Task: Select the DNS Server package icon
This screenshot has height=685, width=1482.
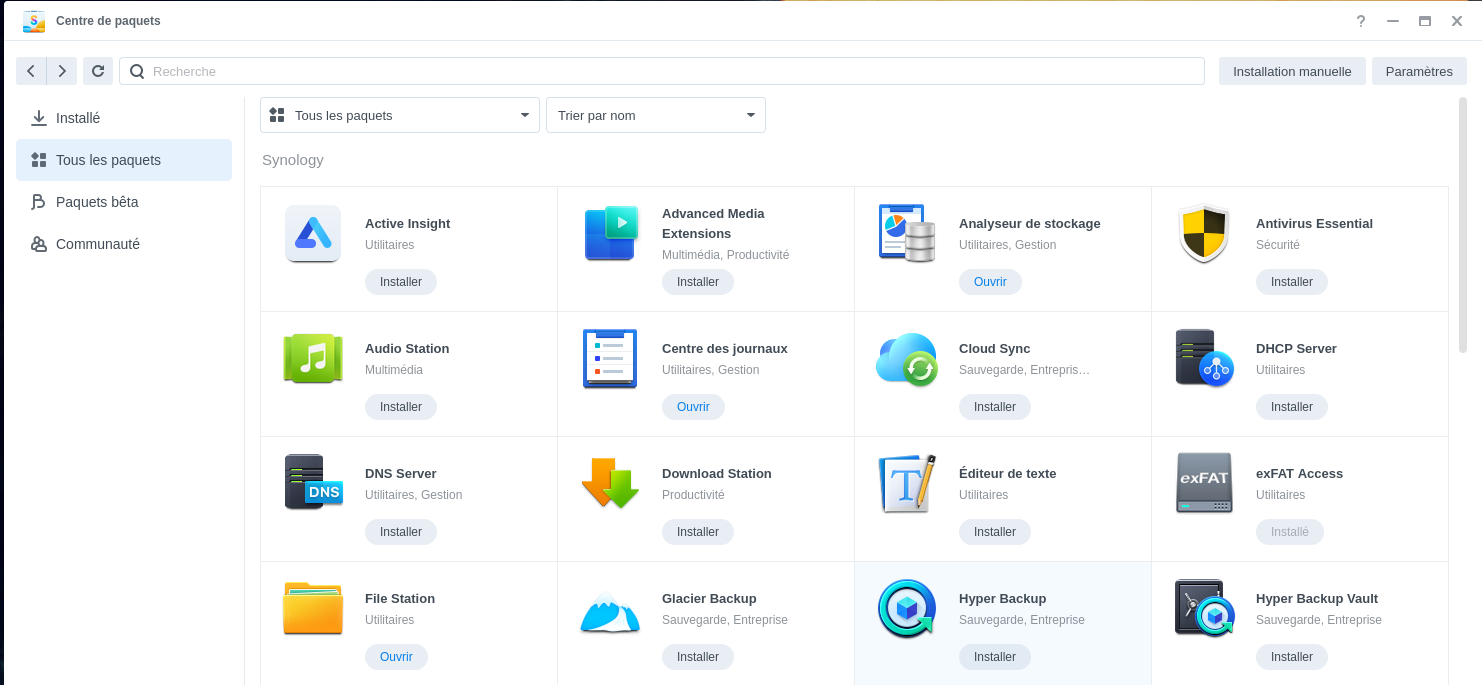Action: pyautogui.click(x=313, y=483)
